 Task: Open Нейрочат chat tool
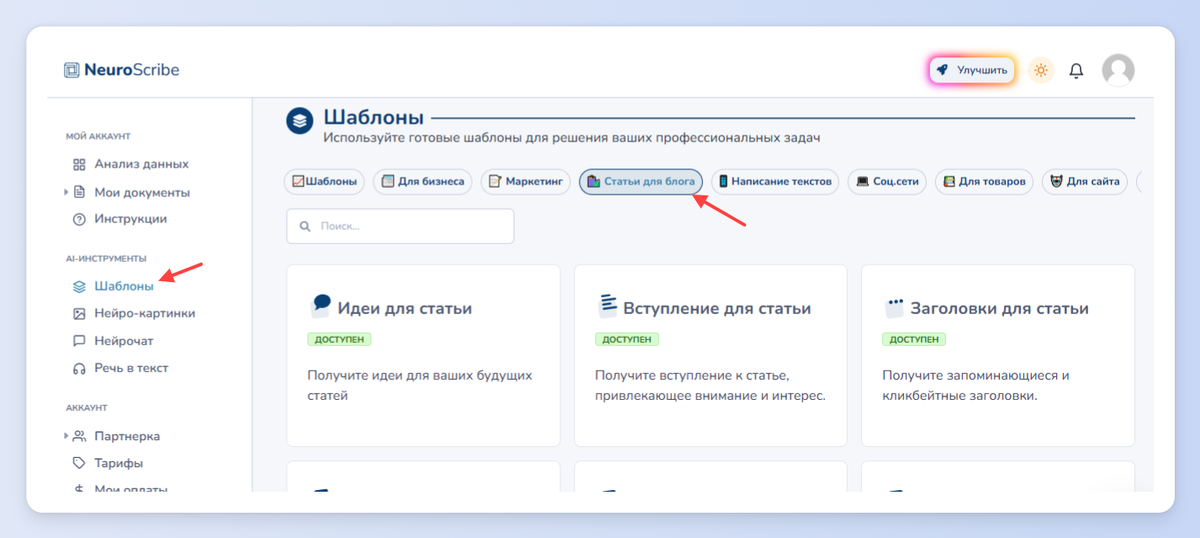pos(113,341)
